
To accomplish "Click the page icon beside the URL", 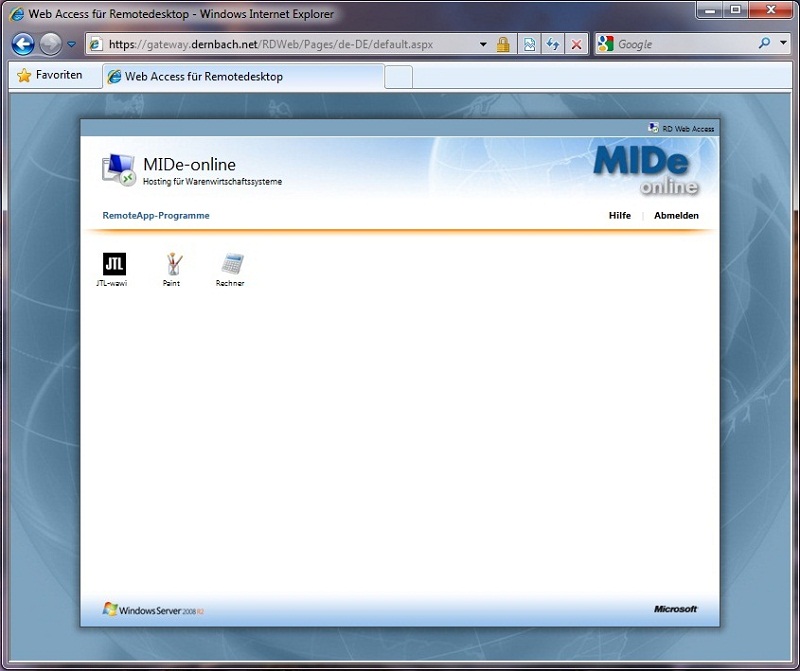I will pos(96,44).
